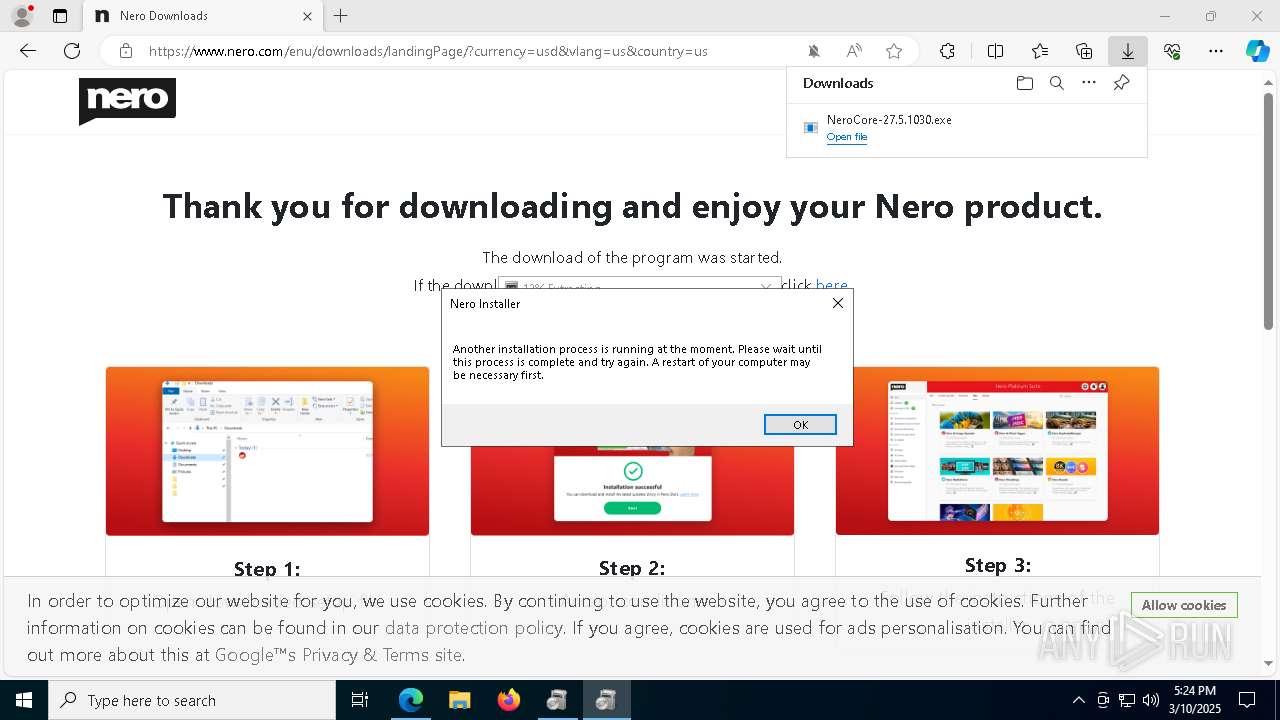
Task: Search downloads with magnifier icon
Action: coord(1056,83)
